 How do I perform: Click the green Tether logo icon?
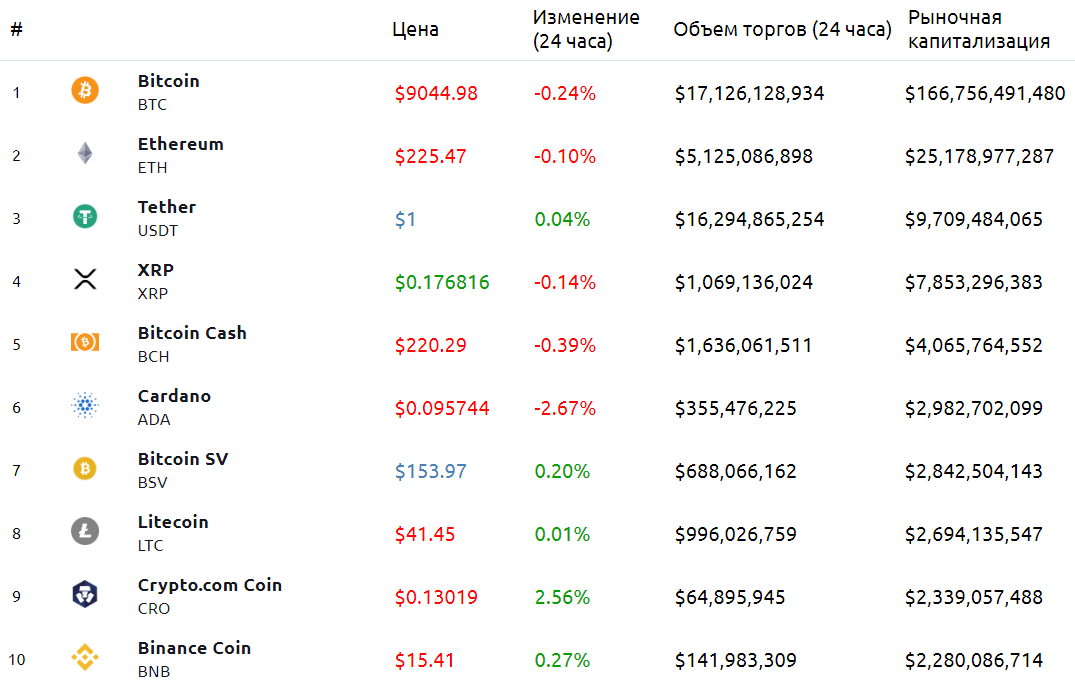85,217
